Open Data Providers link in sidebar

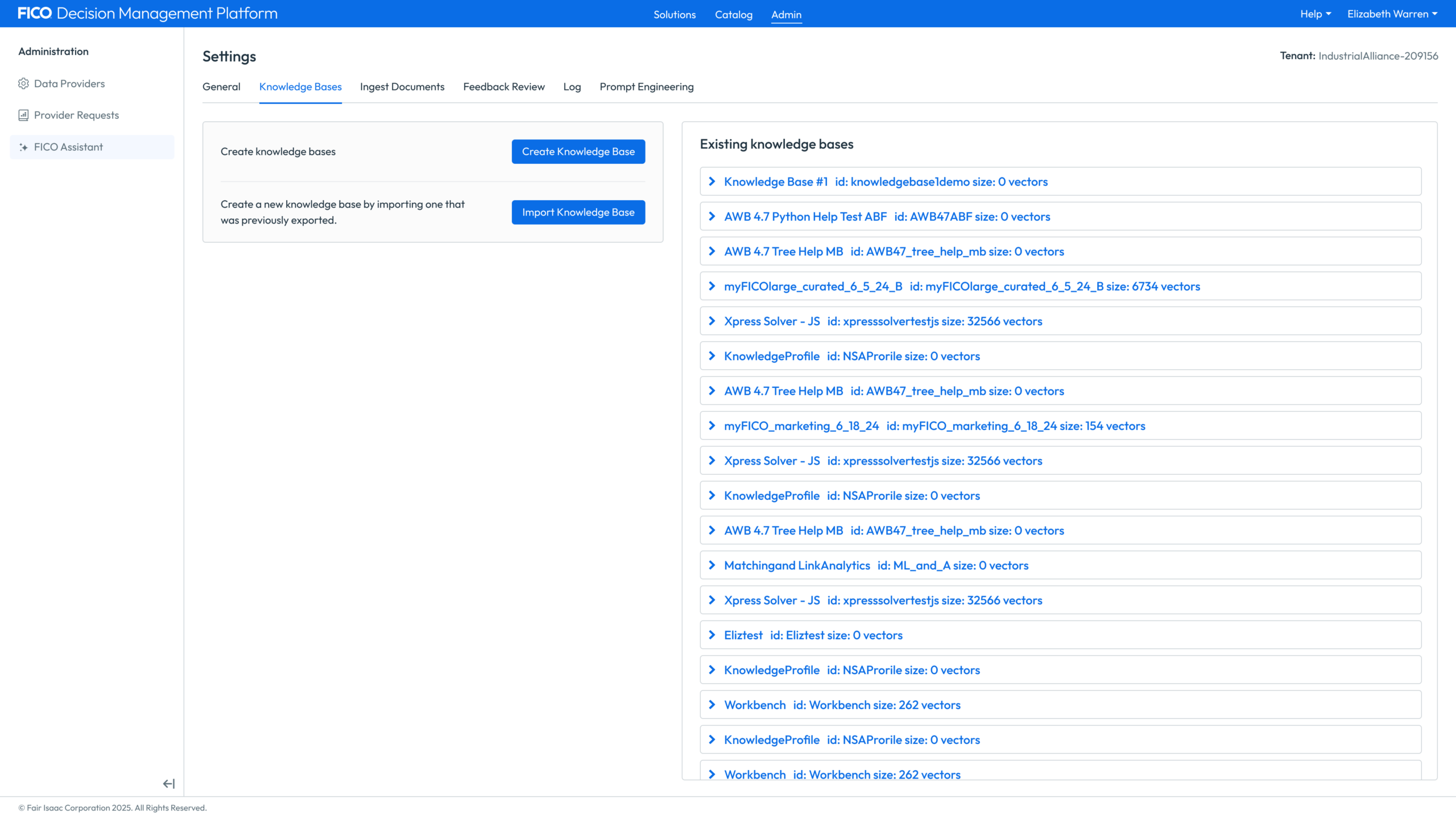tap(69, 84)
